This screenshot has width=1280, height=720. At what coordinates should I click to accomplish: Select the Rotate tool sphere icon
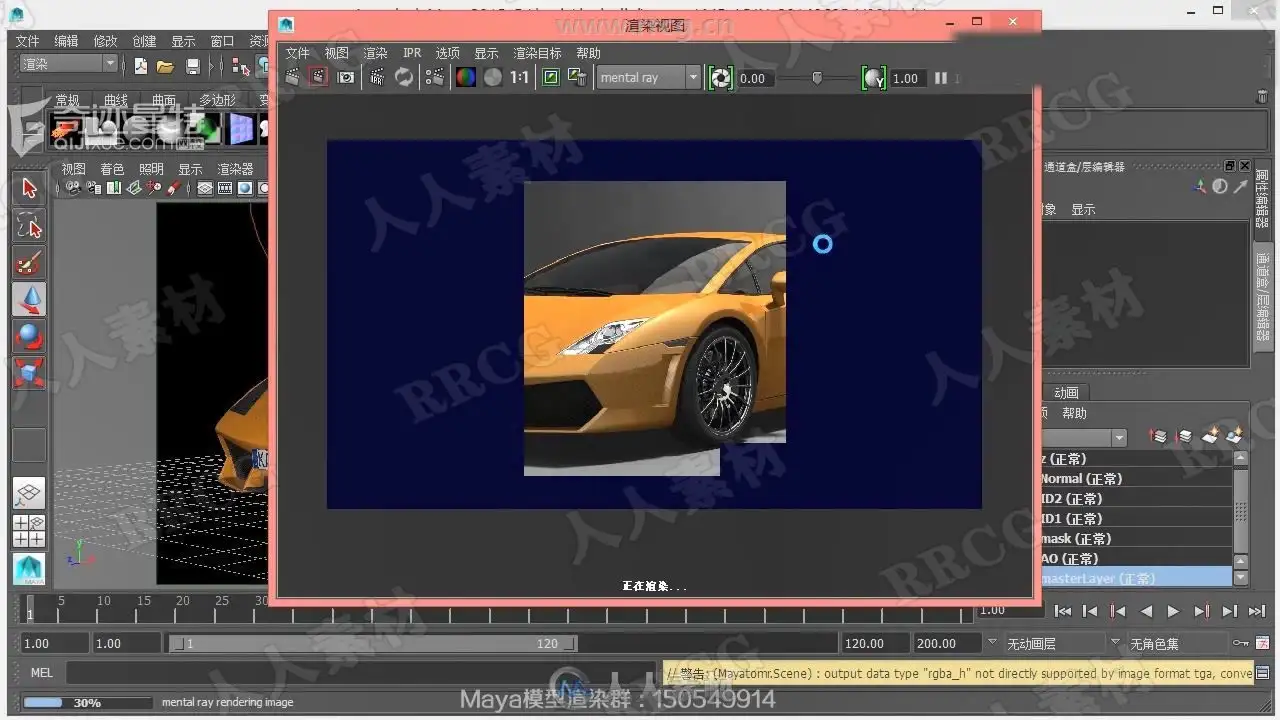coord(29,336)
